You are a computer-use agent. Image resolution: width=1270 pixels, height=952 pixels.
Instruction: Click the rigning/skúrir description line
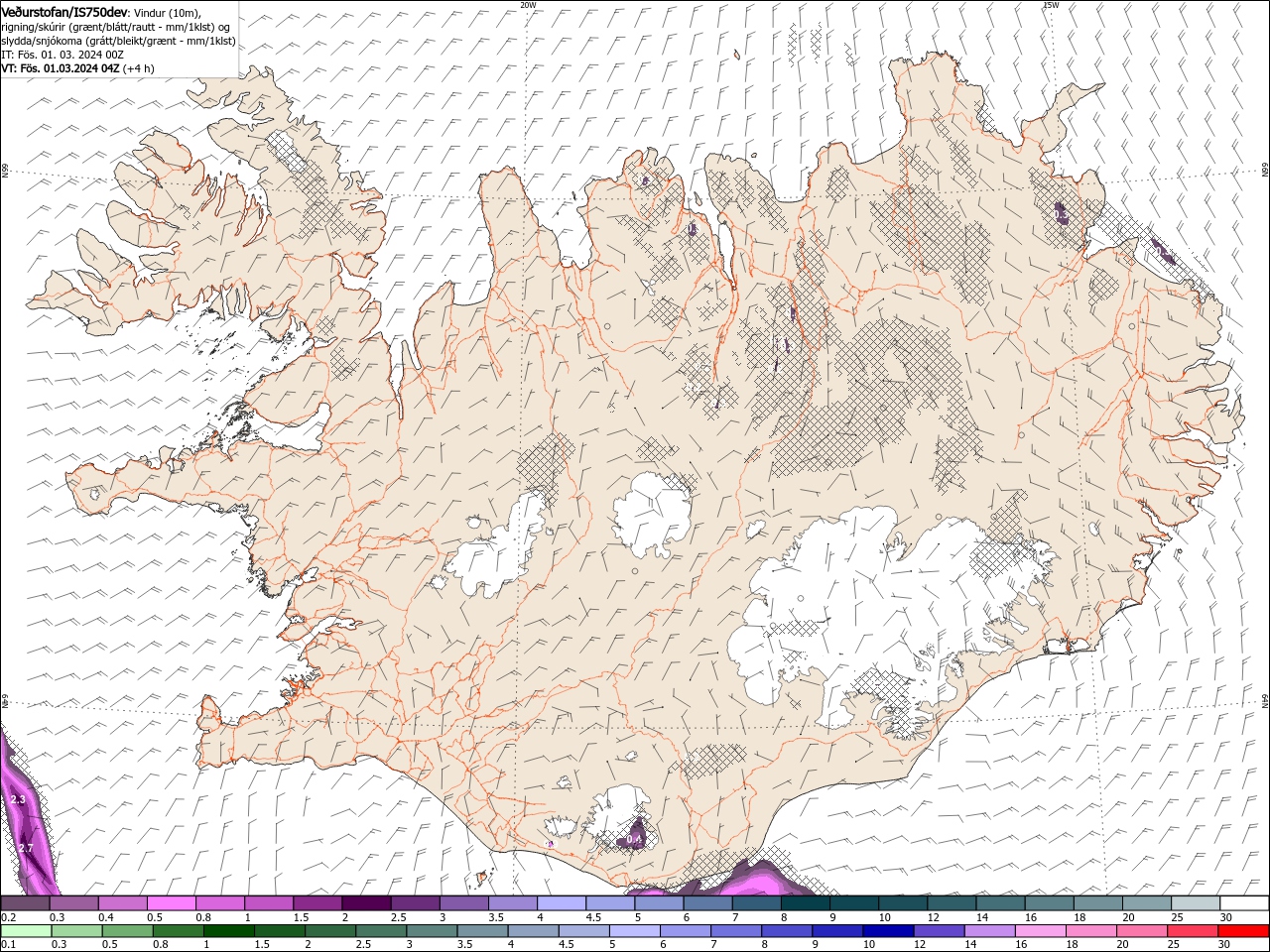117,26
